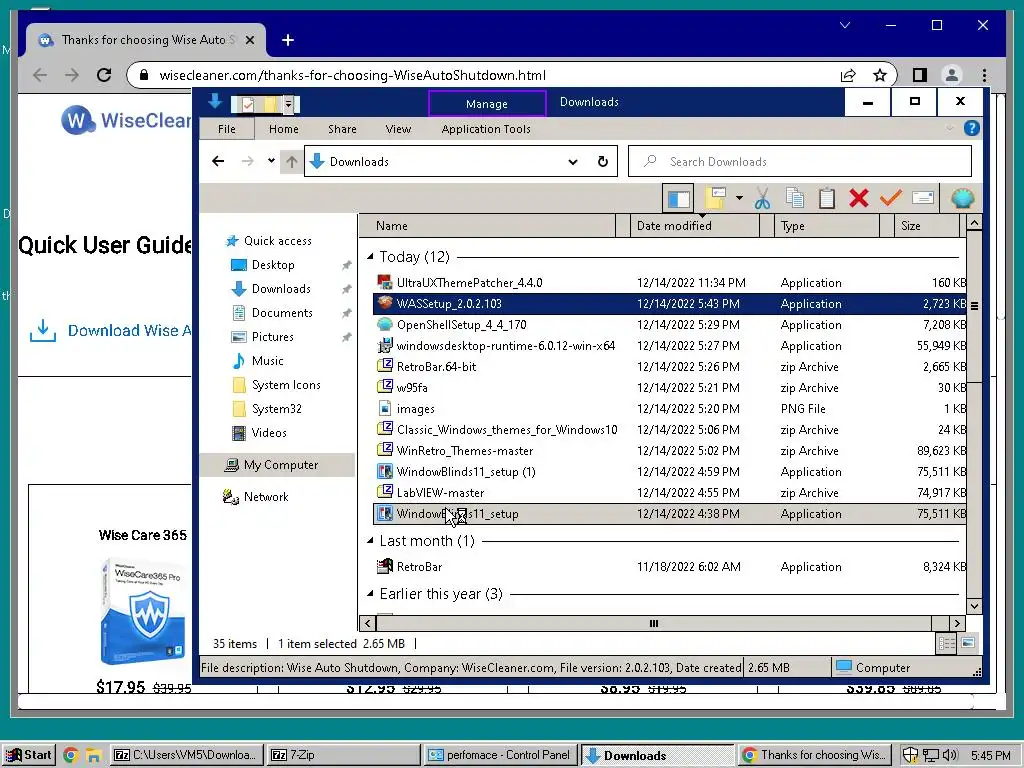Click the orange checkmark Properties icon
Viewport: 1024px width, 768px height.
point(891,197)
